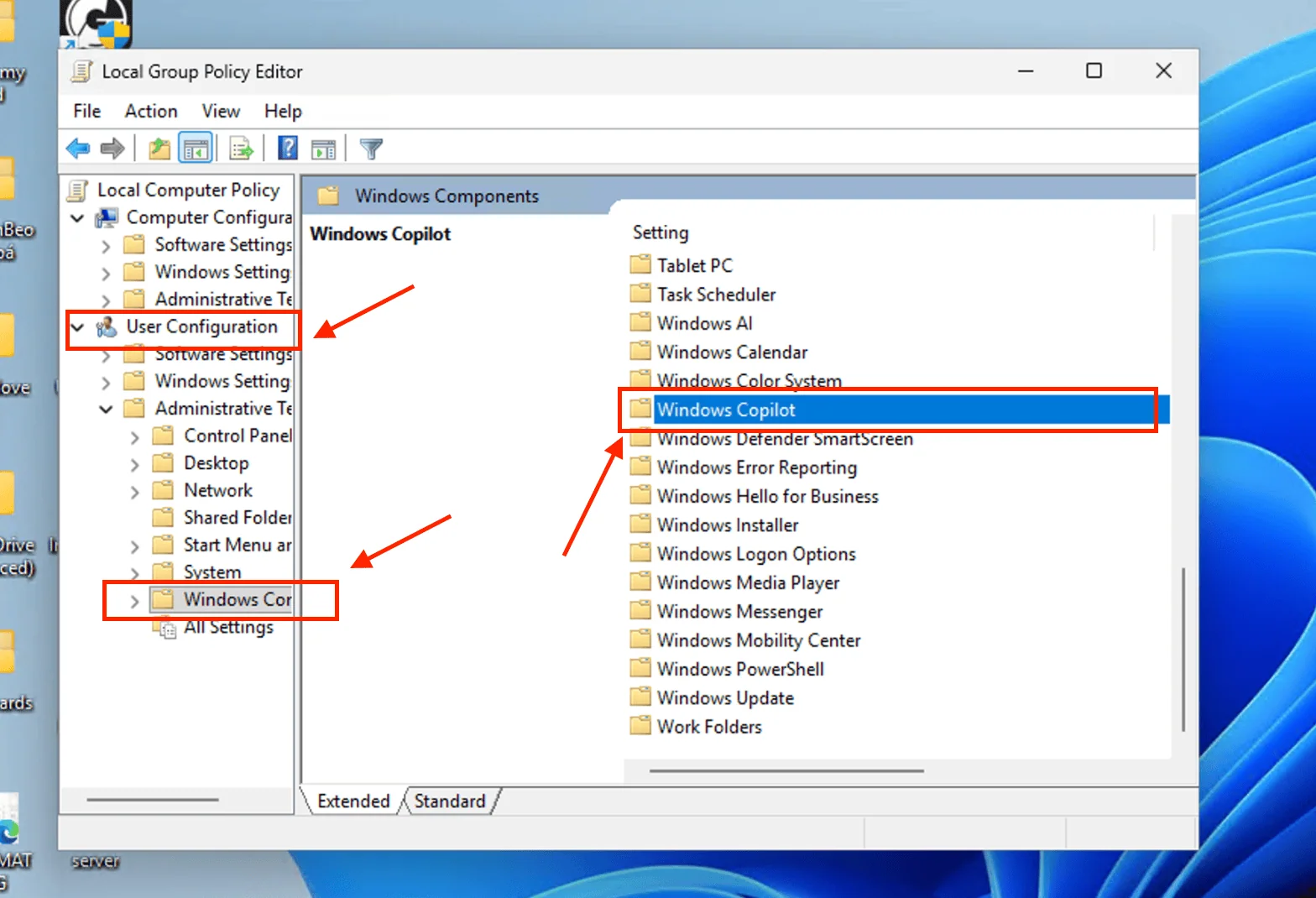Click the Export List toolbar icon
The width and height of the screenshot is (1316, 898).
pos(241,149)
